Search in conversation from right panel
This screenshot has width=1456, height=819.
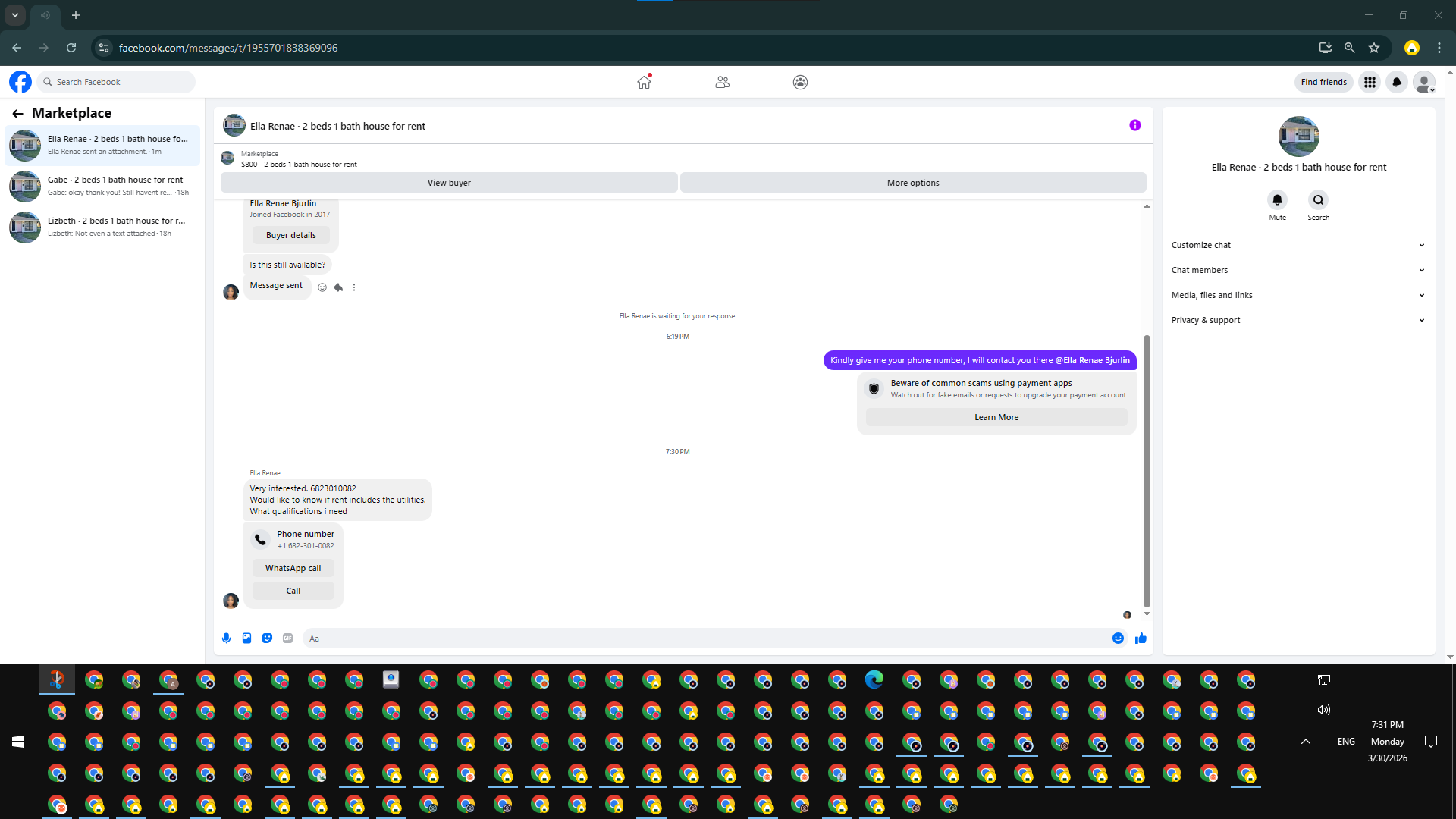[1318, 200]
